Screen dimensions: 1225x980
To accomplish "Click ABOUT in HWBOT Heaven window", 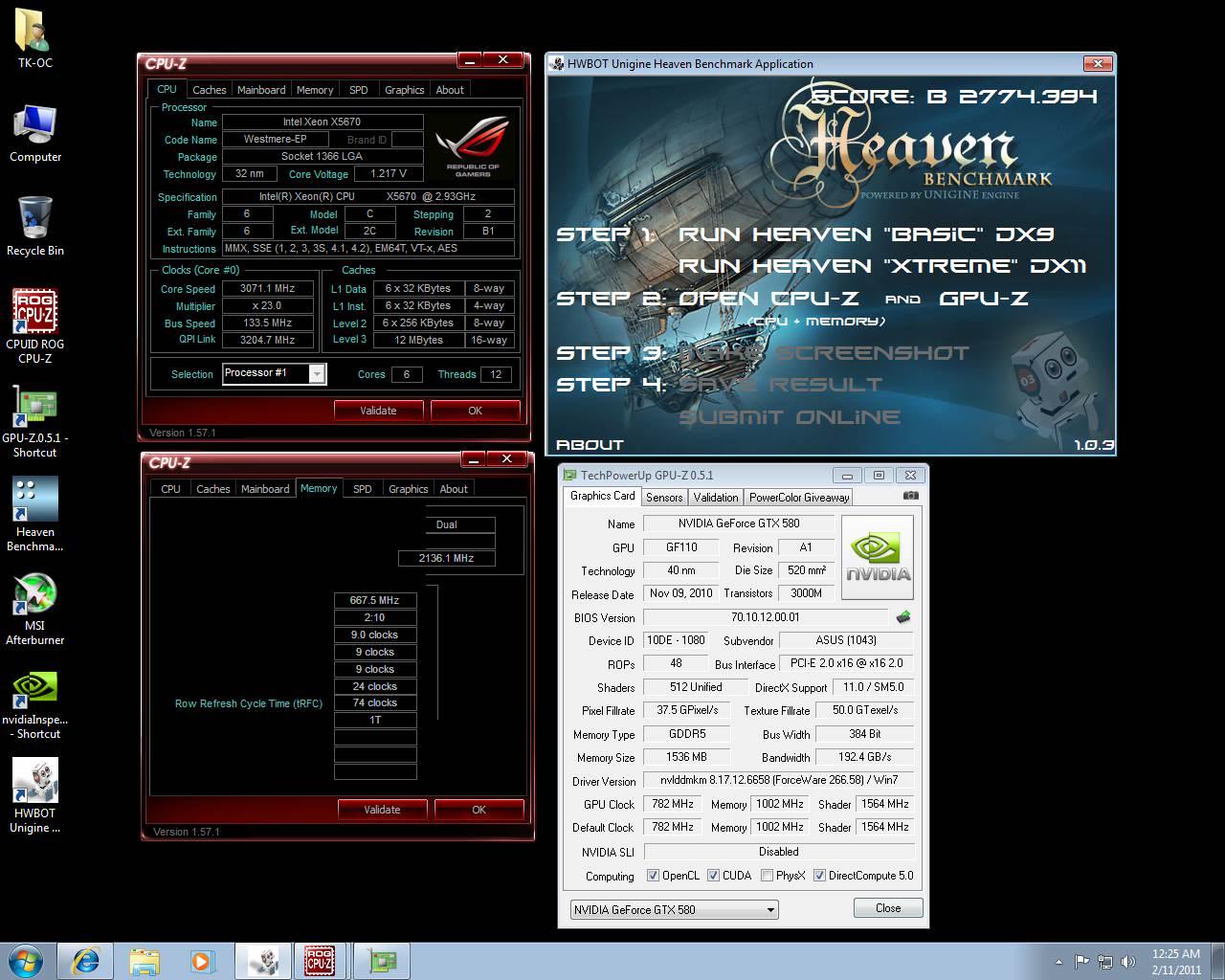I will [x=590, y=445].
